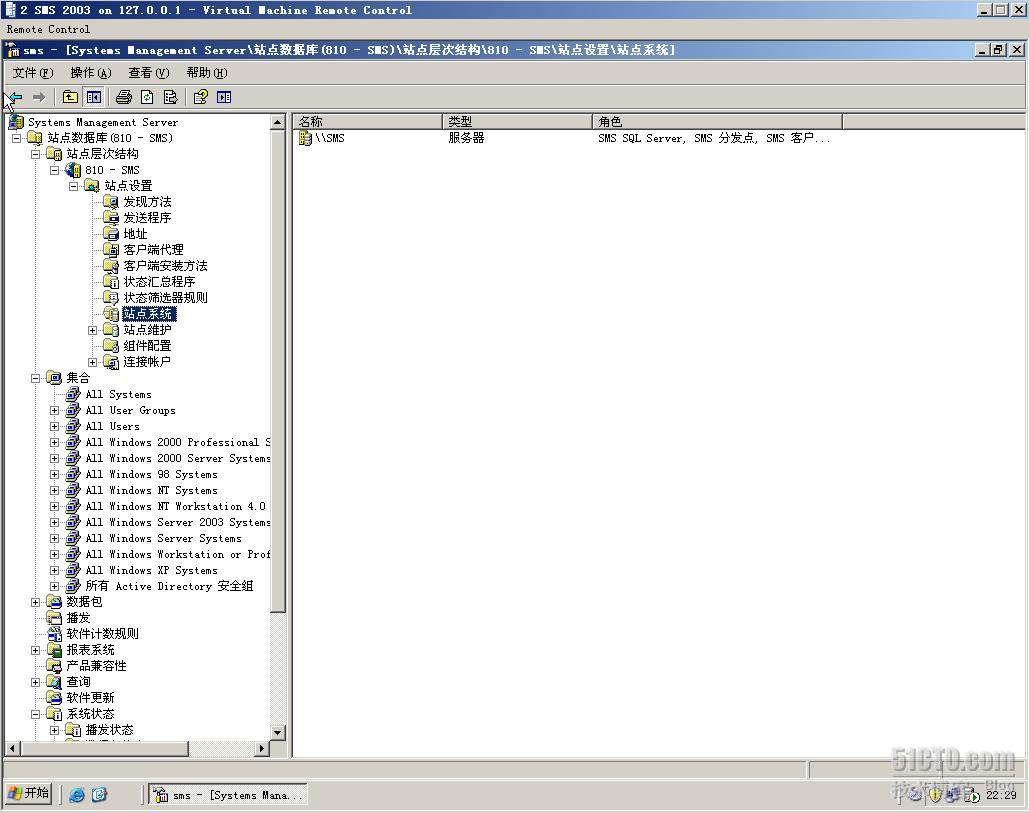Click the 服务器 type cell
1029x813 pixels.
[x=467, y=138]
